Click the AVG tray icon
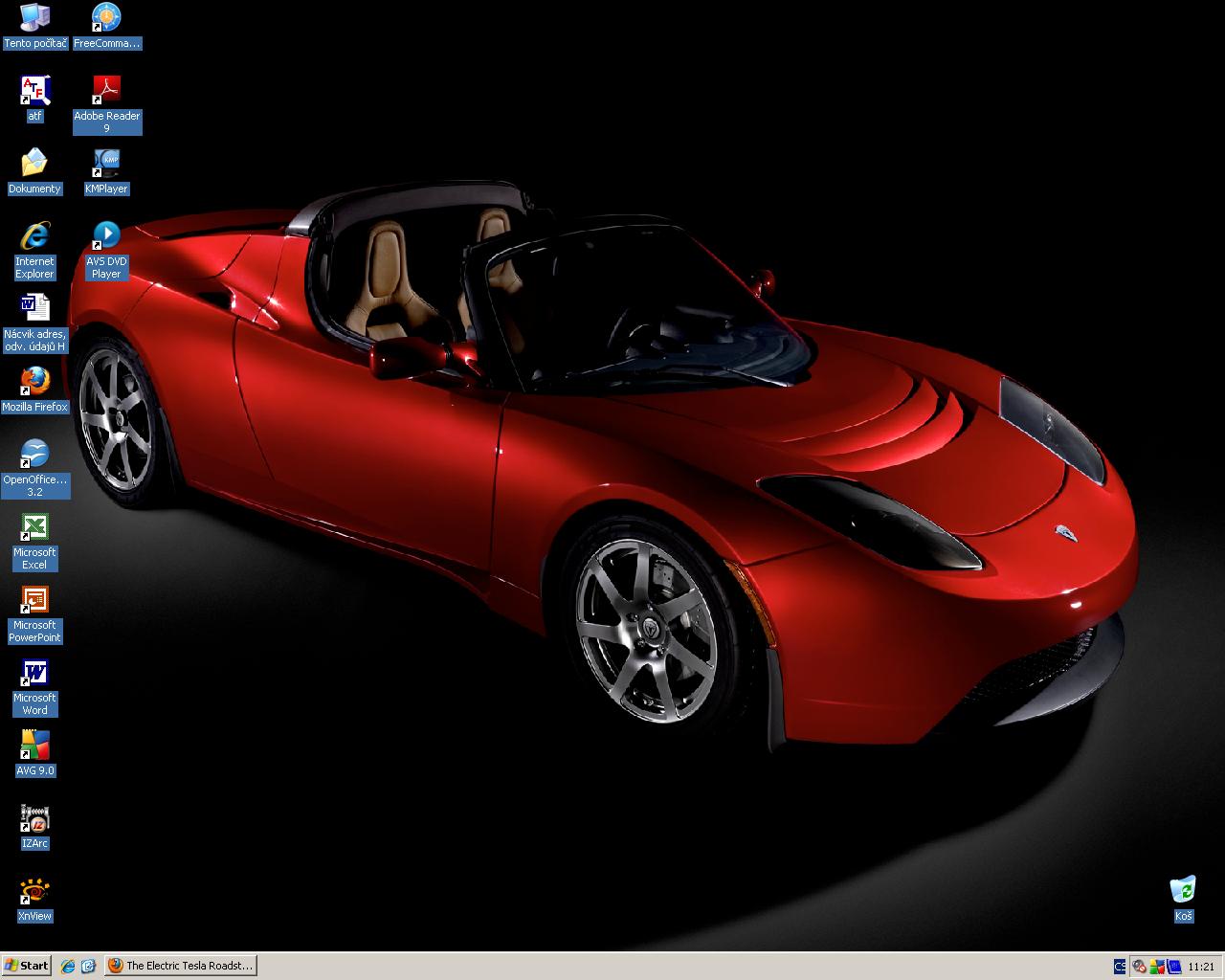 pyautogui.click(x=1157, y=967)
